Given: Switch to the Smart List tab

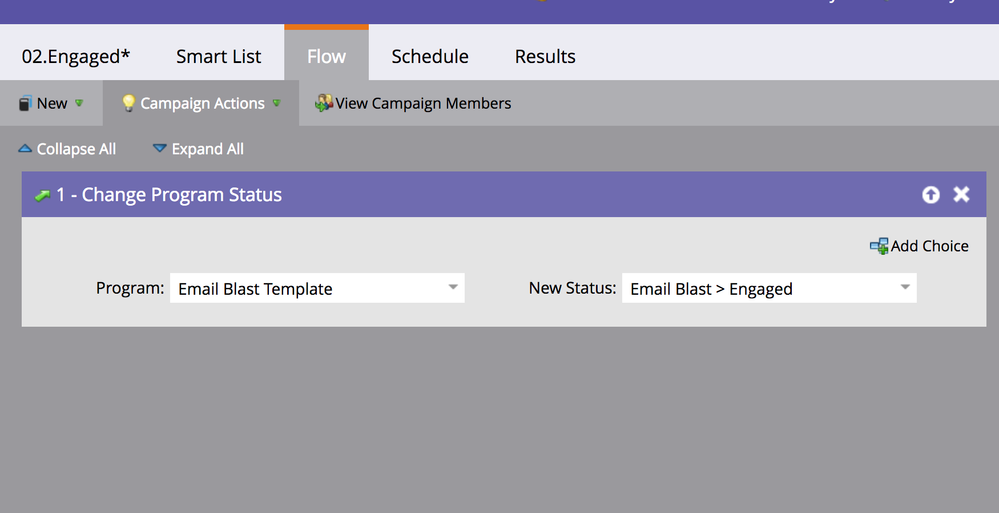Looking at the screenshot, I should point(218,57).
